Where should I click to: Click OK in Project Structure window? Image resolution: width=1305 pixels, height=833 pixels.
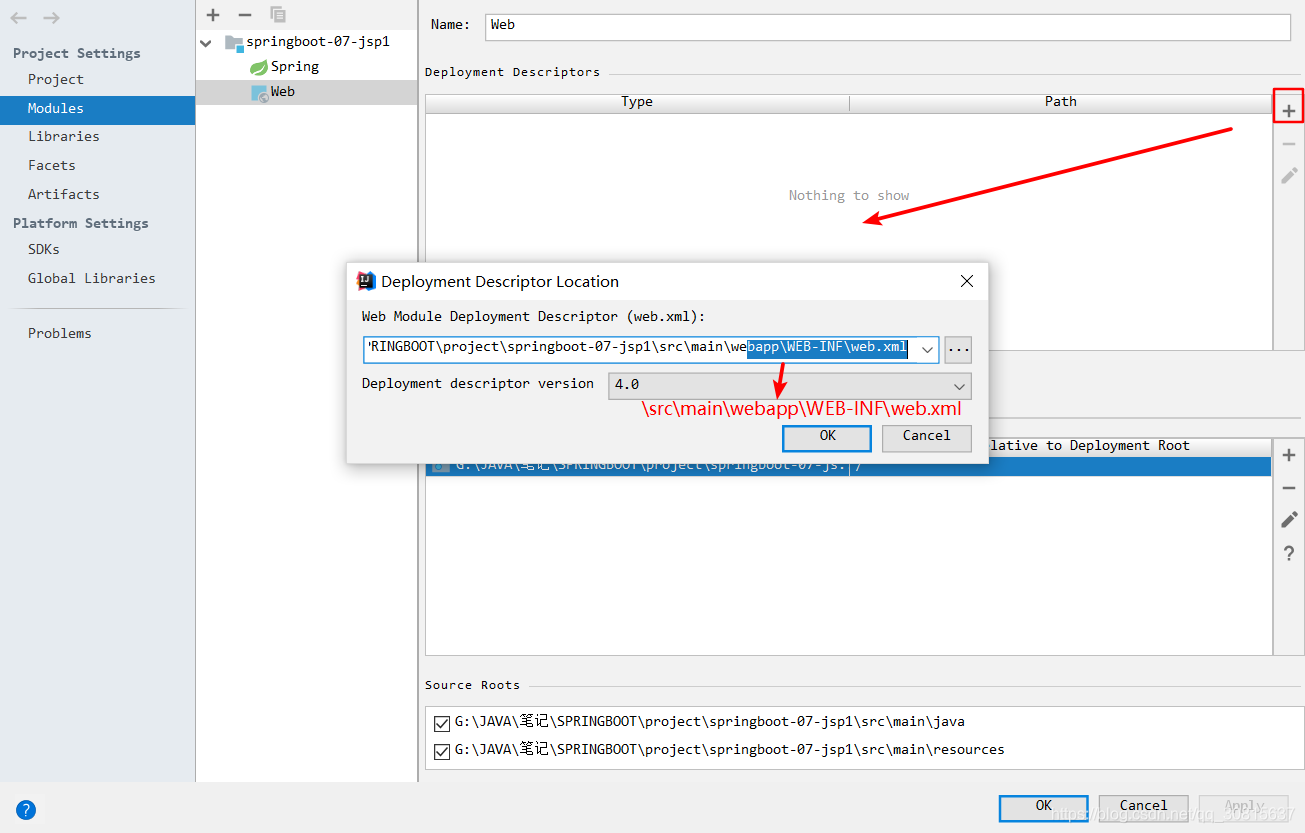[1043, 808]
